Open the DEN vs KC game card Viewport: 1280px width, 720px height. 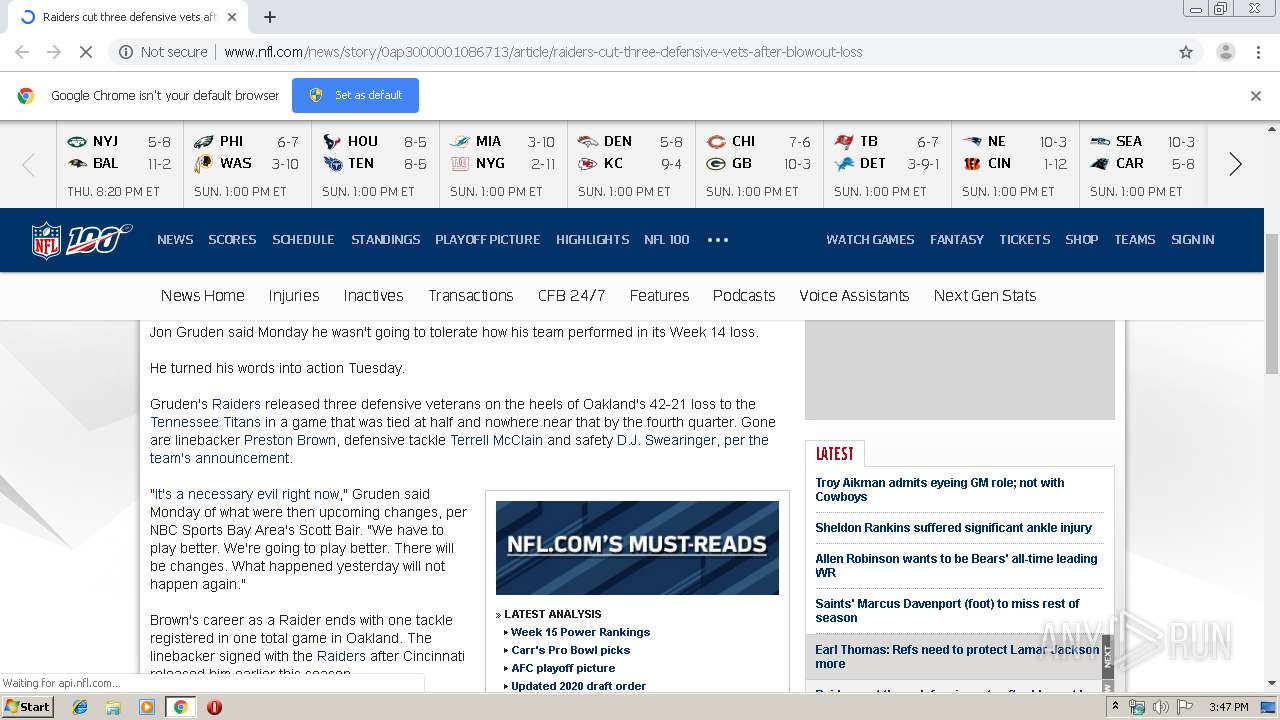(631, 165)
